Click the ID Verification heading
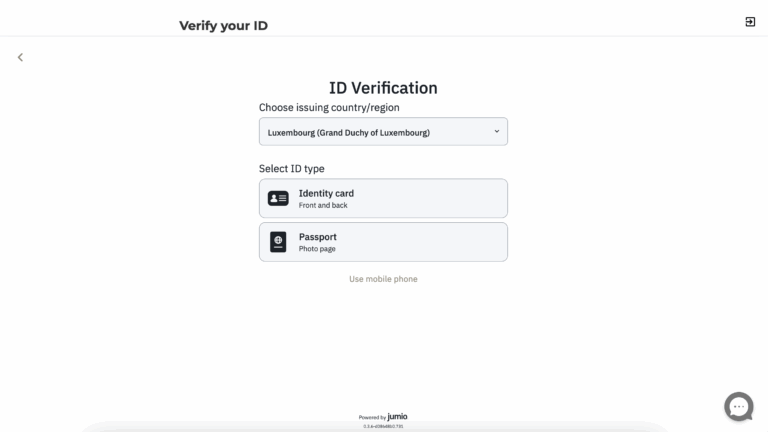Screen dimensions: 768x432 tap(383, 88)
